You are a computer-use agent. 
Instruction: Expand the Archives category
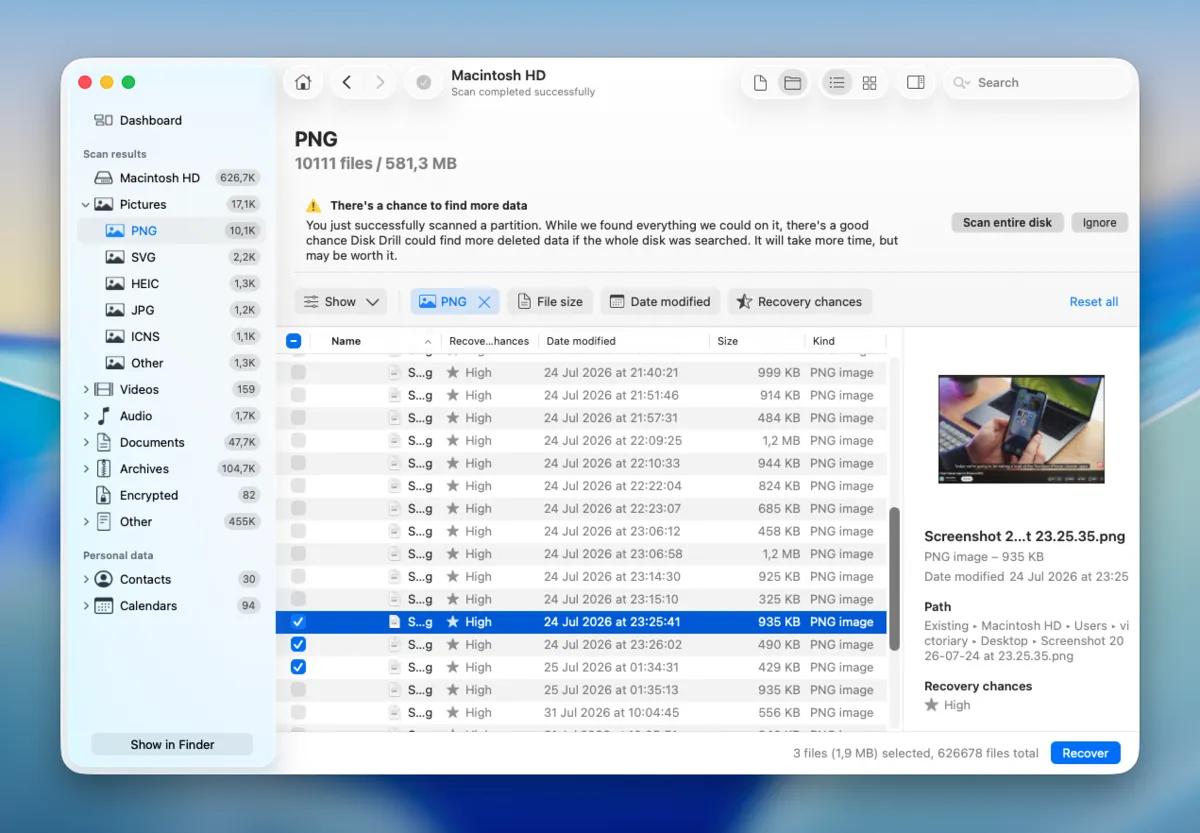tap(86, 469)
